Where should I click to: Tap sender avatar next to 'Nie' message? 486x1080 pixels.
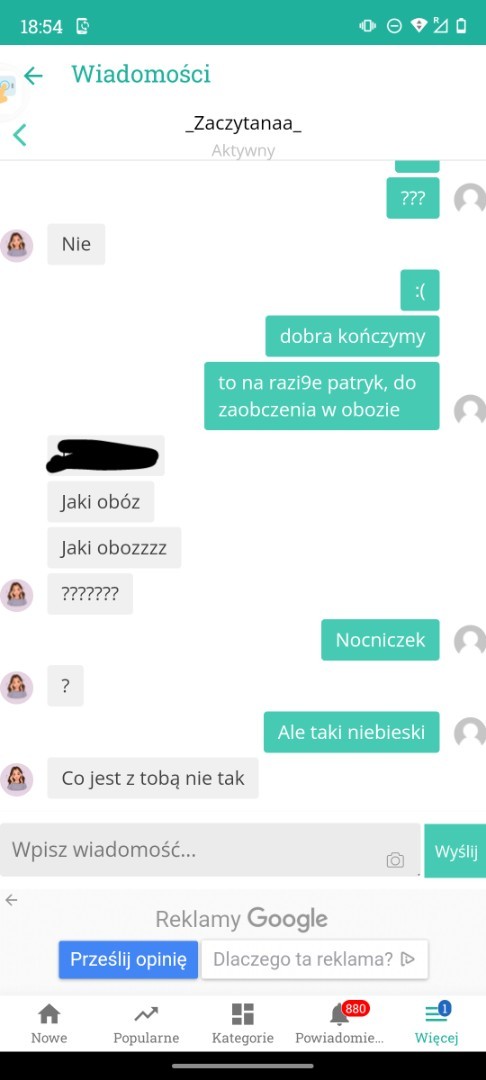point(17,246)
